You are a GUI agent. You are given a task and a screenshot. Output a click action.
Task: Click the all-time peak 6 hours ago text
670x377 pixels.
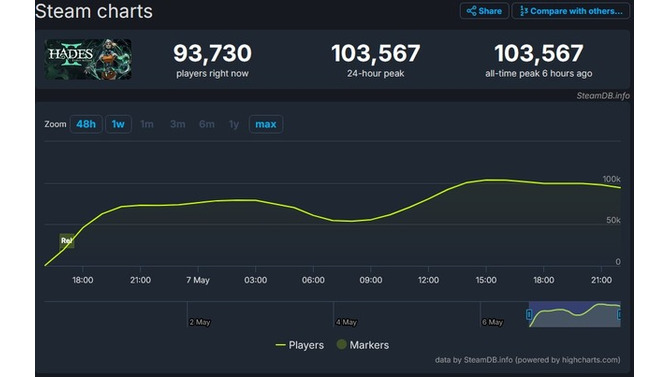pos(539,74)
